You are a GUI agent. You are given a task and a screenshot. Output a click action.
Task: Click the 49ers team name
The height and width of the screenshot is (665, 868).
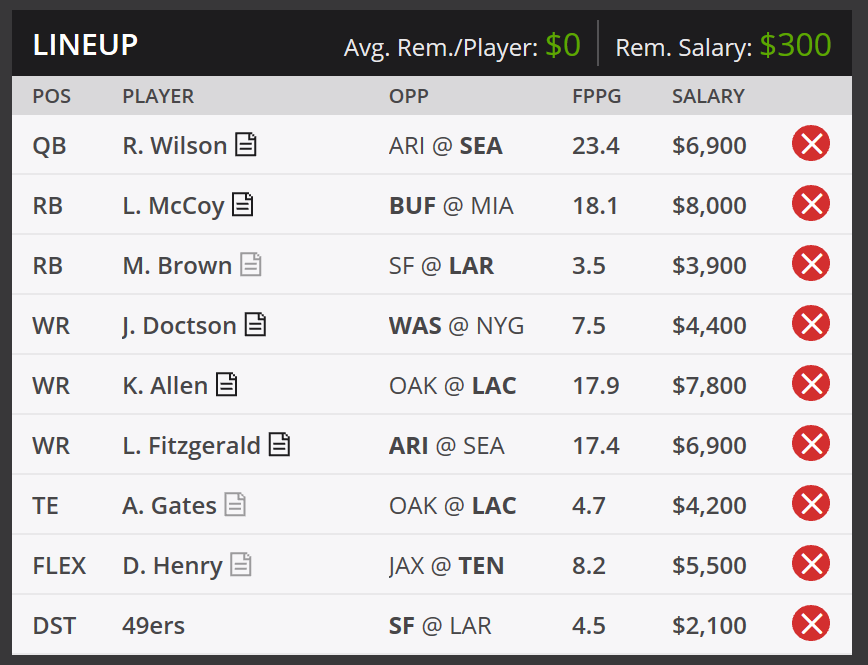[x=153, y=626]
